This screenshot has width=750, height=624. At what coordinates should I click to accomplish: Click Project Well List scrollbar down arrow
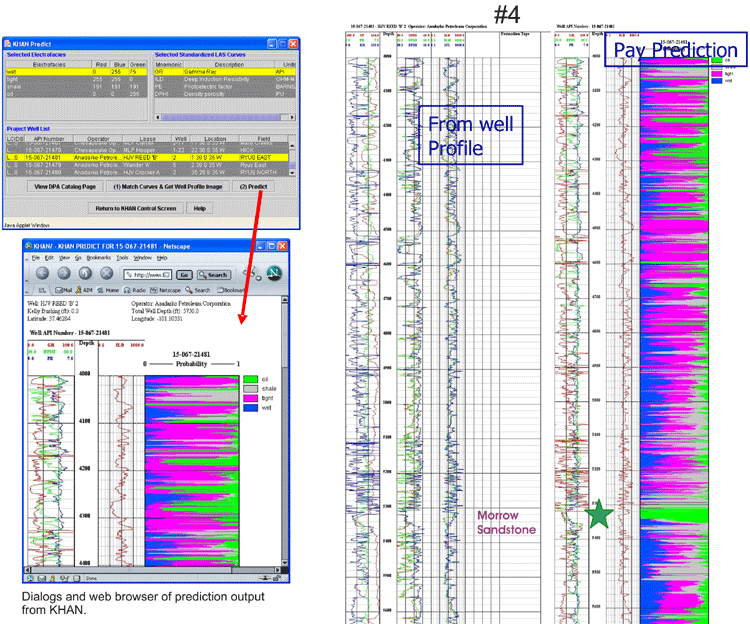coord(292,173)
